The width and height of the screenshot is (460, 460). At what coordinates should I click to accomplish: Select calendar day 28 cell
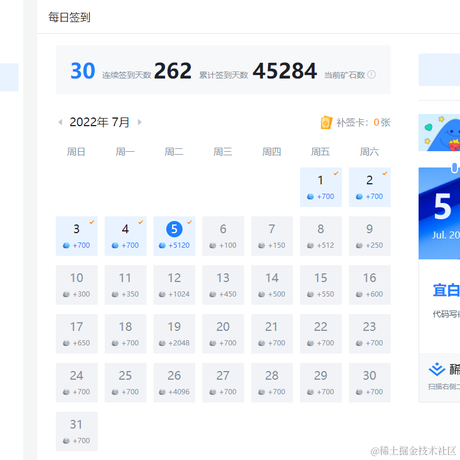click(x=272, y=383)
